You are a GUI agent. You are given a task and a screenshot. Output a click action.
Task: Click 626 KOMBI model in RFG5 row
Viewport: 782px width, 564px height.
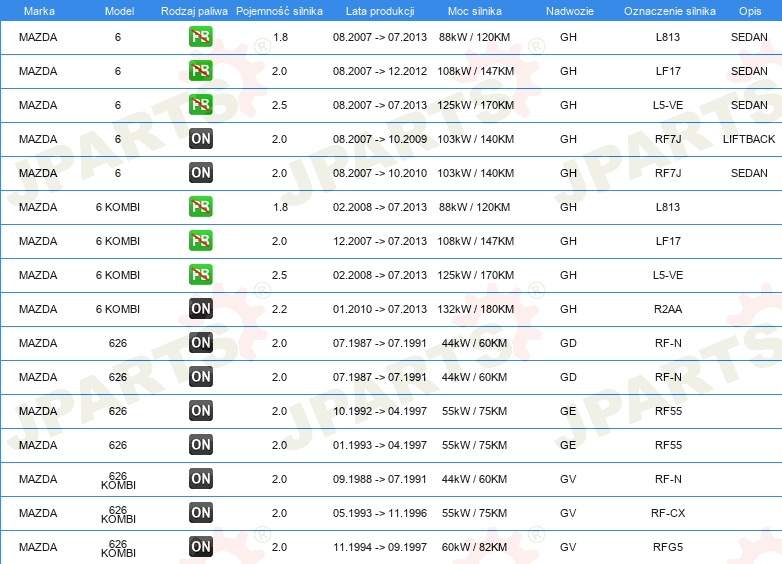[118, 548]
